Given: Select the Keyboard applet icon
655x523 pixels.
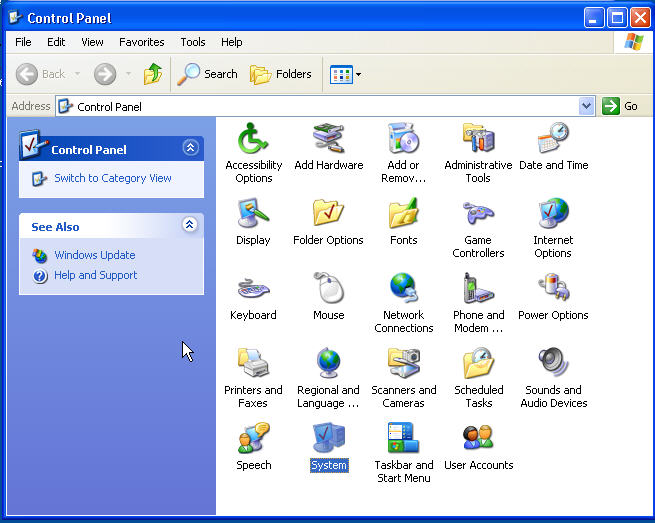Looking at the screenshot, I should pos(253,288).
